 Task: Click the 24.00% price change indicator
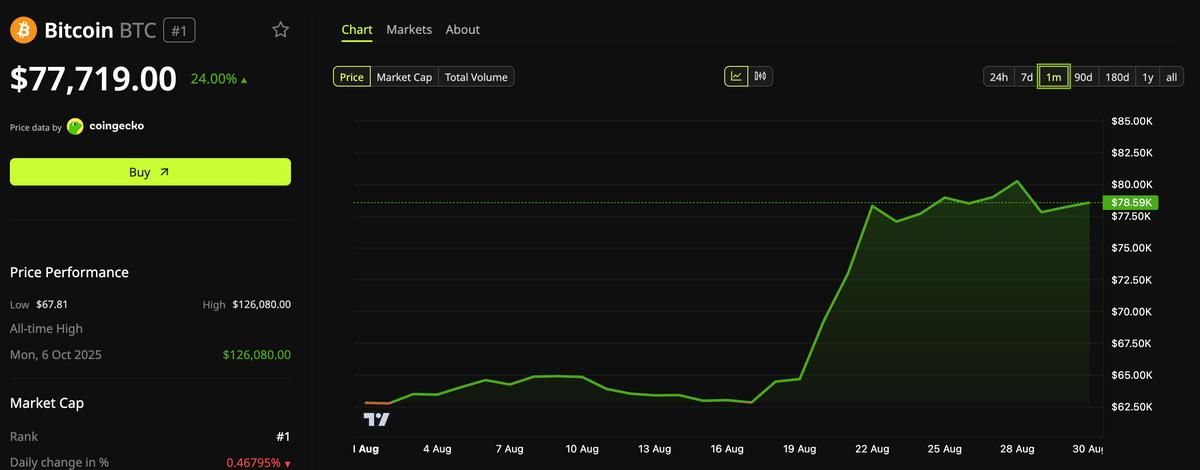[219, 79]
